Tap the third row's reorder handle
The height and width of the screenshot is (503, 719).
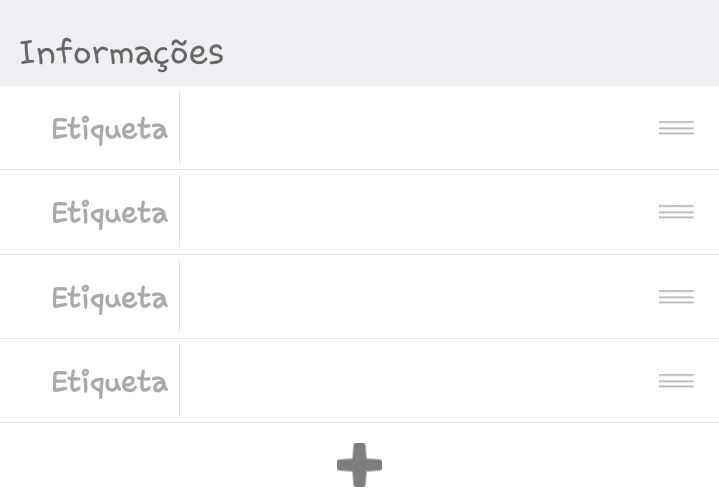point(676,297)
